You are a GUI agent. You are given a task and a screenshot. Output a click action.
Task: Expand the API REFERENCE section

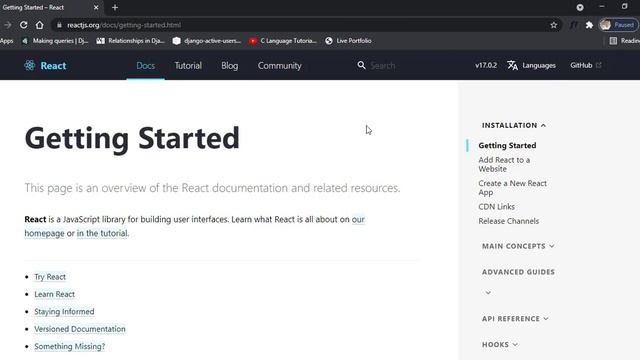[515, 319]
